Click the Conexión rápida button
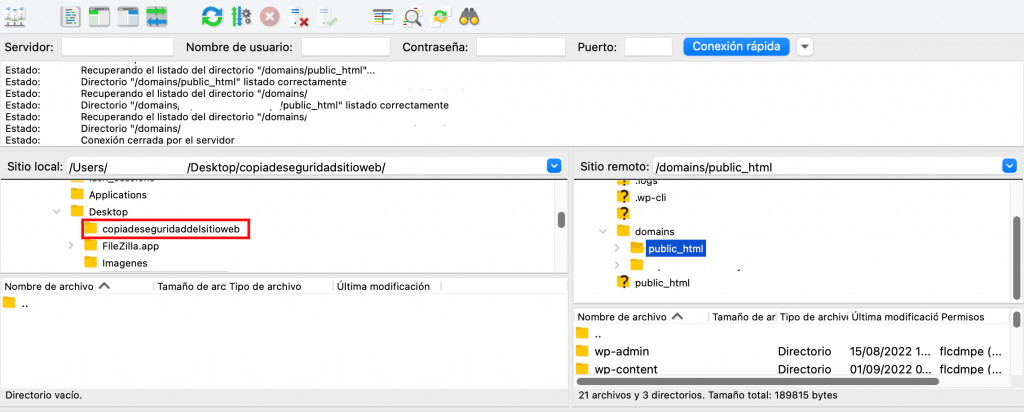 [x=736, y=47]
